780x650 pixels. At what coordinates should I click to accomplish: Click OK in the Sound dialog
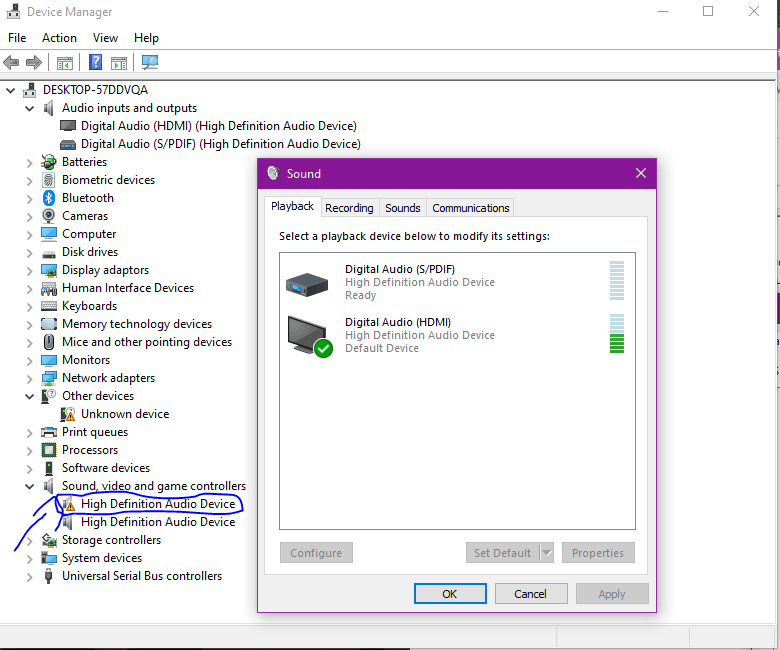pyautogui.click(x=450, y=593)
